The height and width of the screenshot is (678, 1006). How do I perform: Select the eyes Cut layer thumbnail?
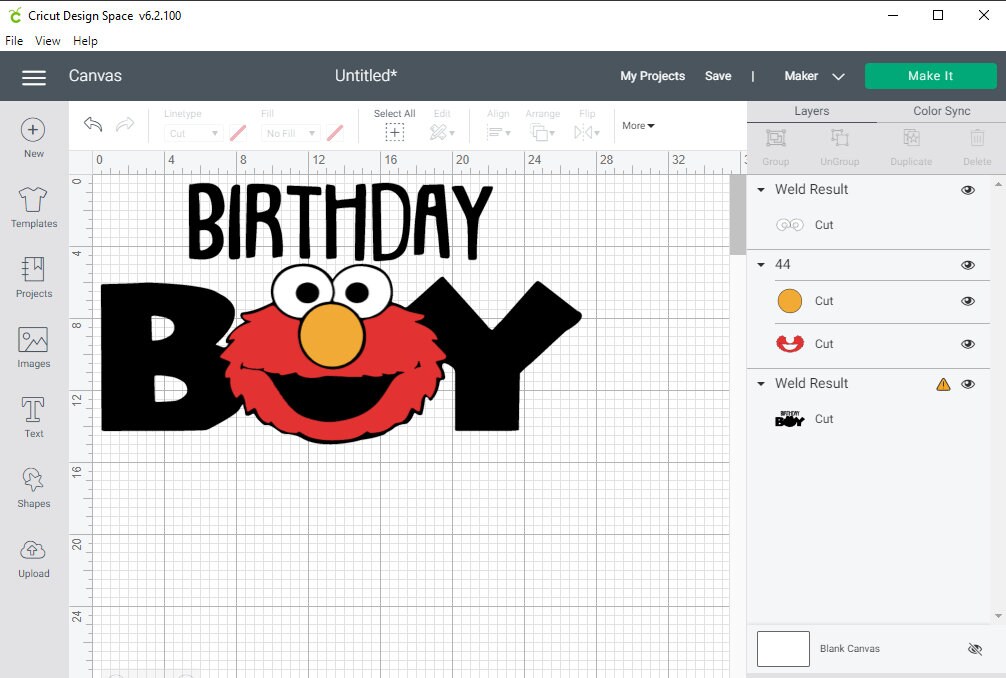click(790, 225)
